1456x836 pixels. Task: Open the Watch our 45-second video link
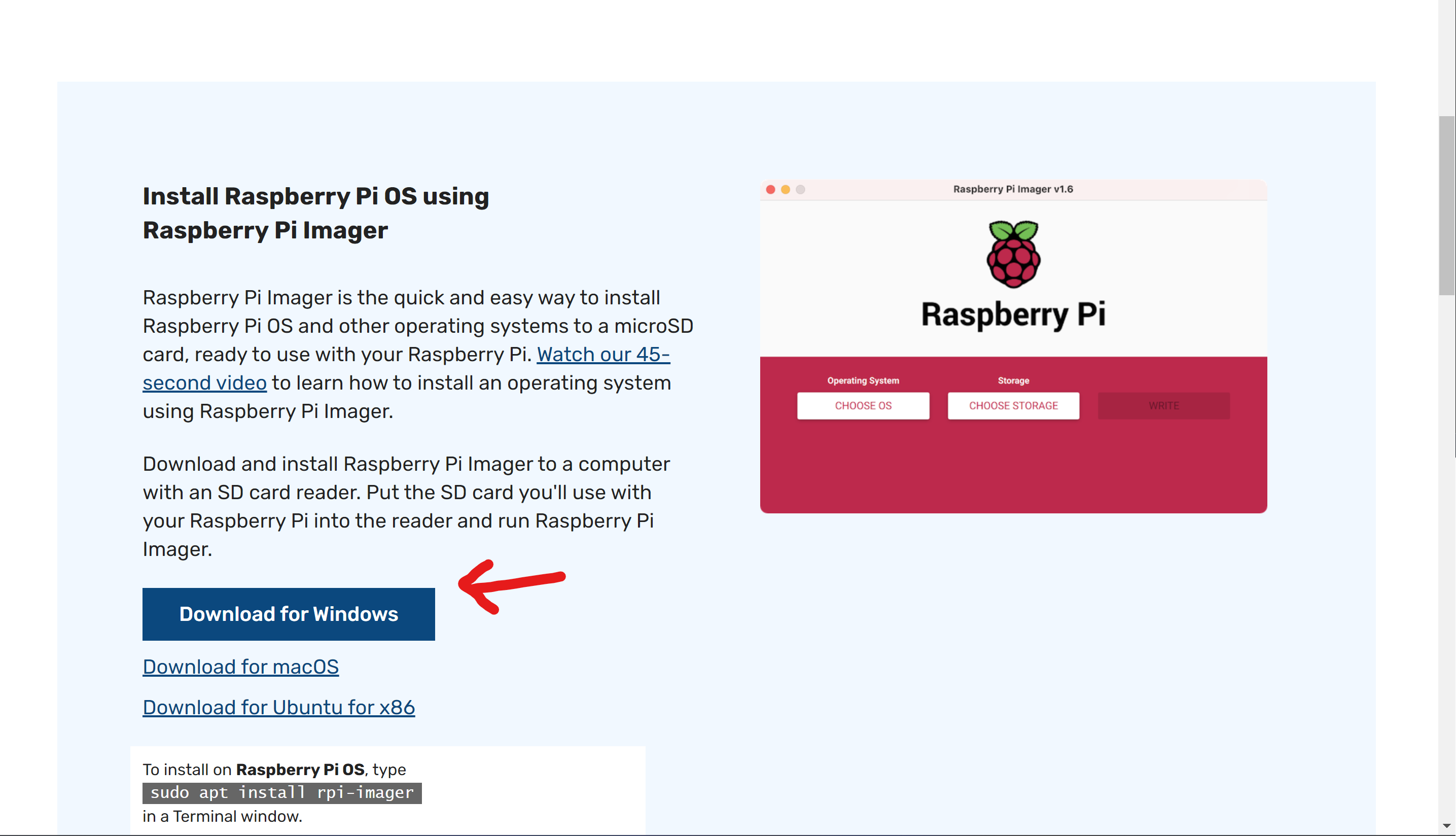click(x=602, y=354)
